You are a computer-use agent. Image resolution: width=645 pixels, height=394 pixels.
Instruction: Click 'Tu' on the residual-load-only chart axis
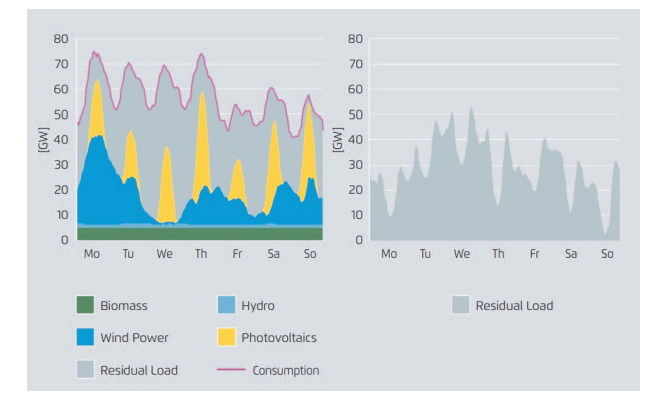[x=425, y=254]
